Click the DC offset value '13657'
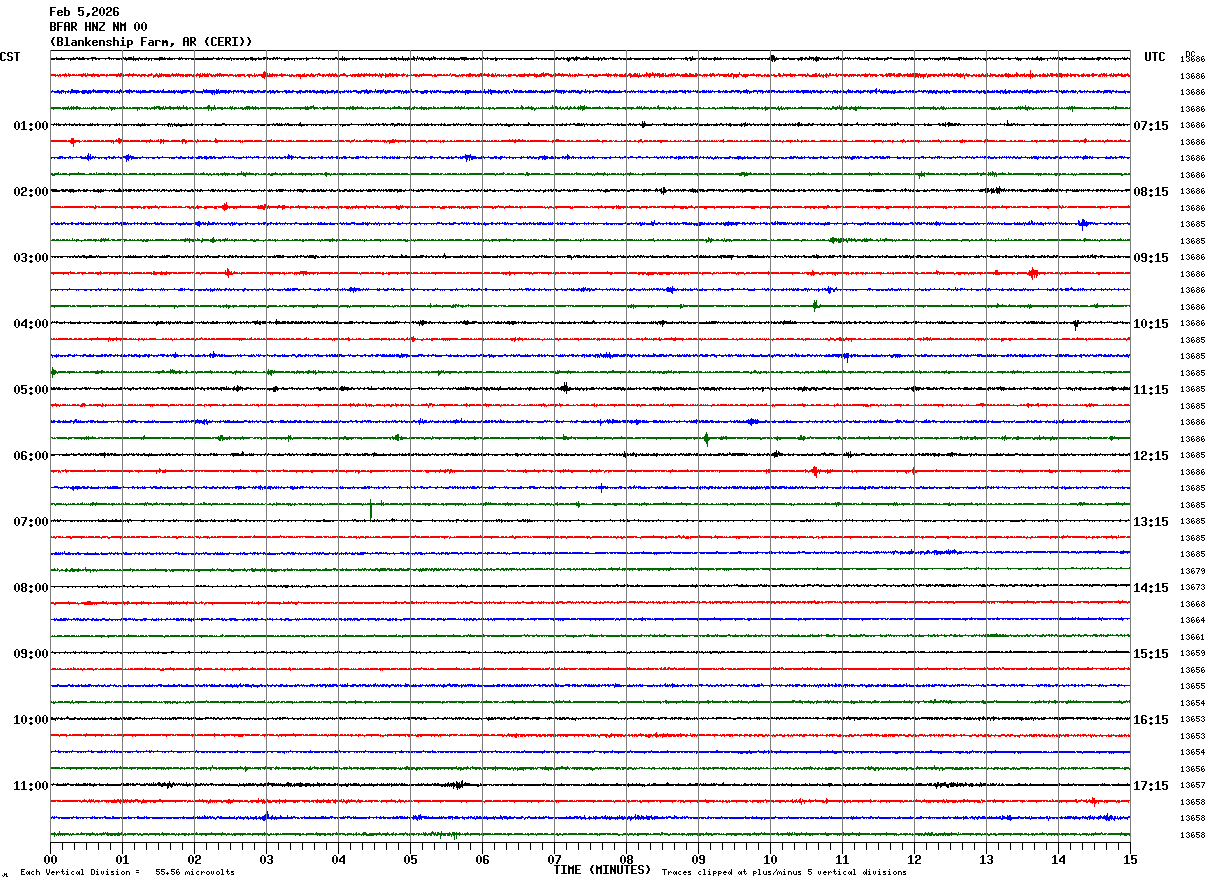Viewport: 1210px width, 886px height. 1192,785
